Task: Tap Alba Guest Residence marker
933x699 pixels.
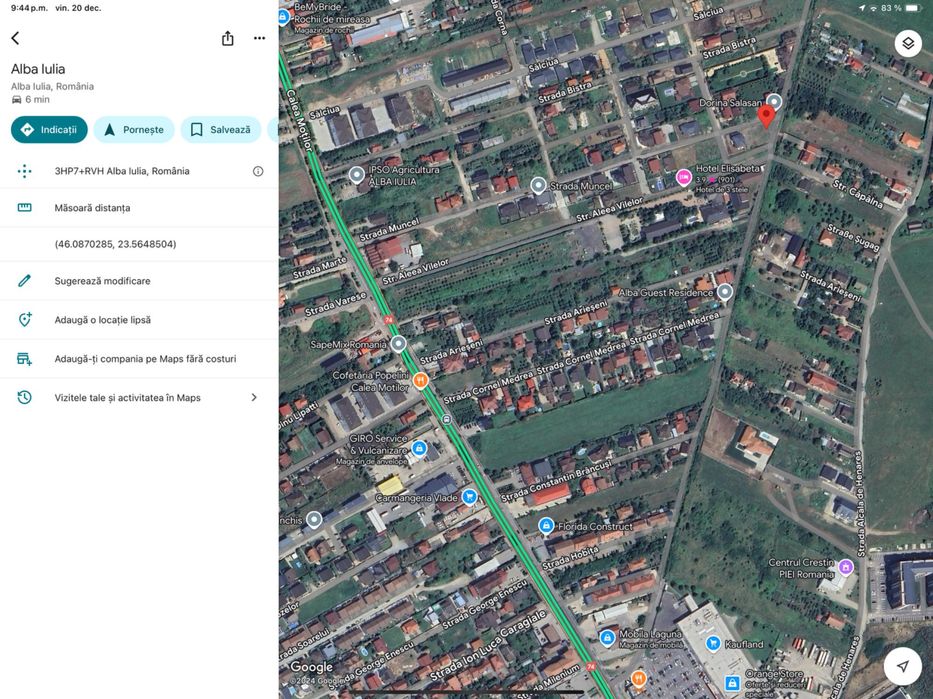Action: click(x=724, y=292)
